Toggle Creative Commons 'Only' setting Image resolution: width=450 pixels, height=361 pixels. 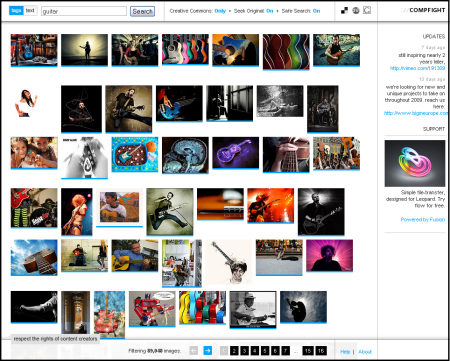[220, 11]
